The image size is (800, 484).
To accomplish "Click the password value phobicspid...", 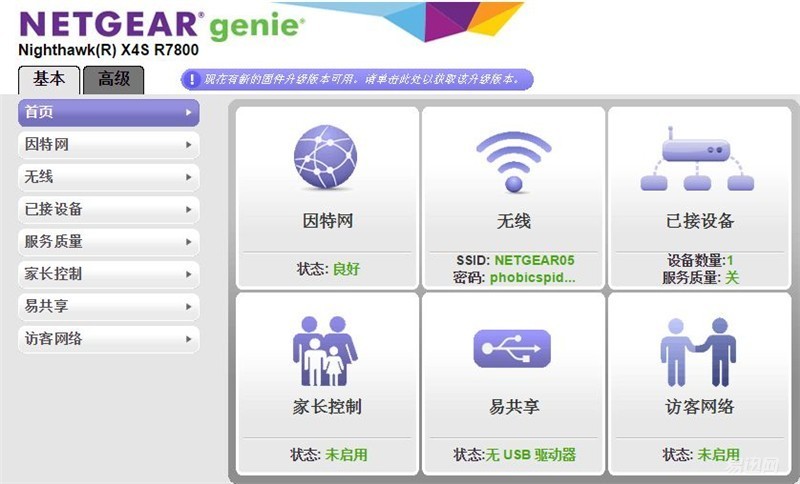I will [532, 277].
